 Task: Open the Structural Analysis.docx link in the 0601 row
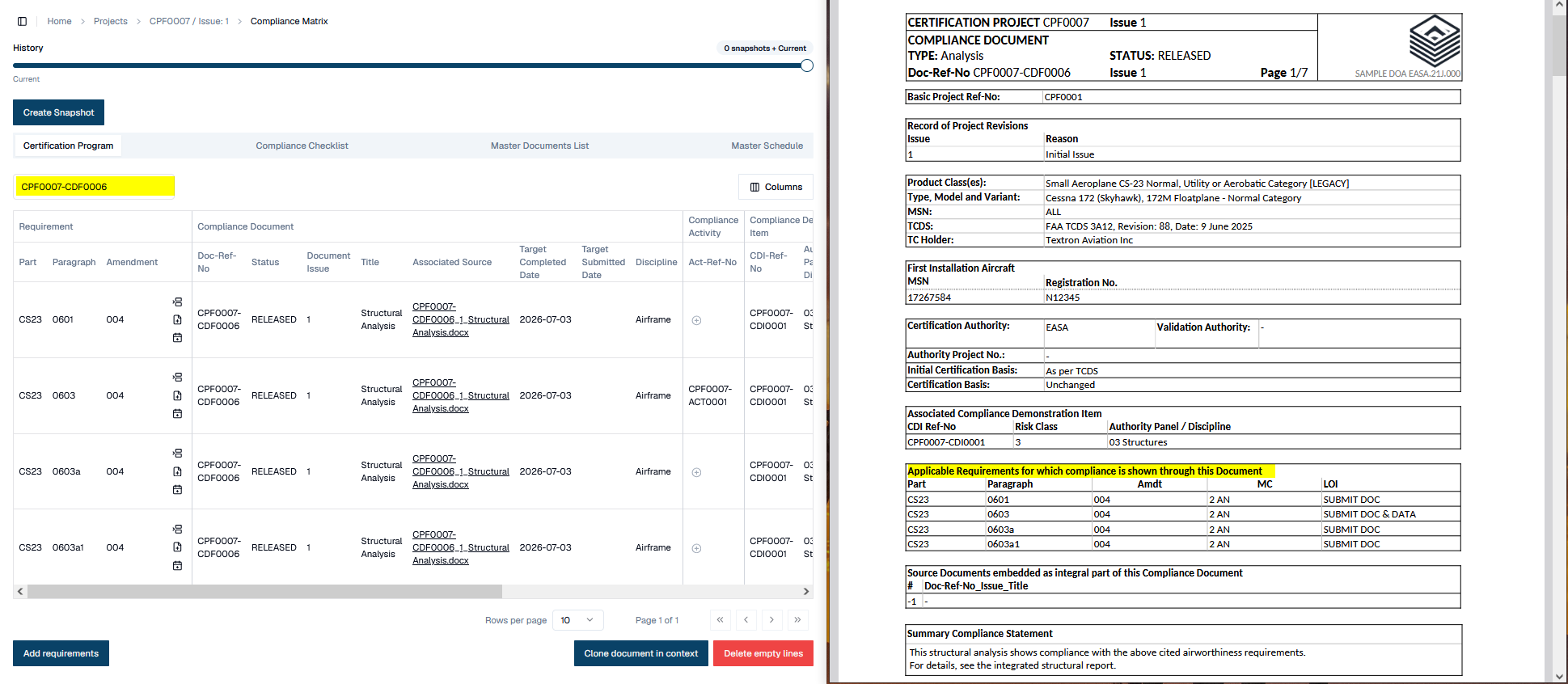pos(461,319)
